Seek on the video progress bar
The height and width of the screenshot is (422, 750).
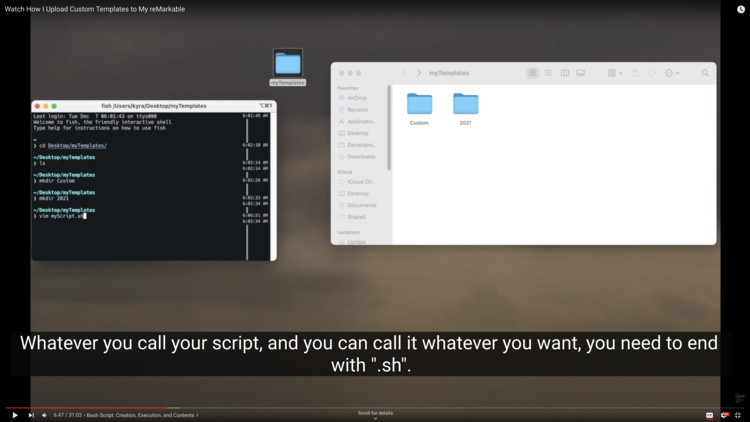click(375, 408)
